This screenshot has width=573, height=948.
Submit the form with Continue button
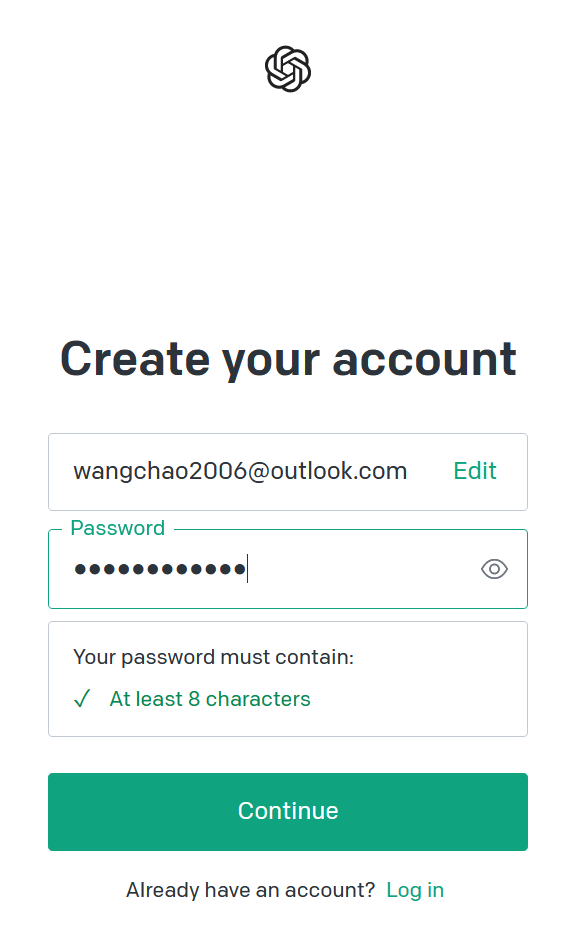(288, 811)
